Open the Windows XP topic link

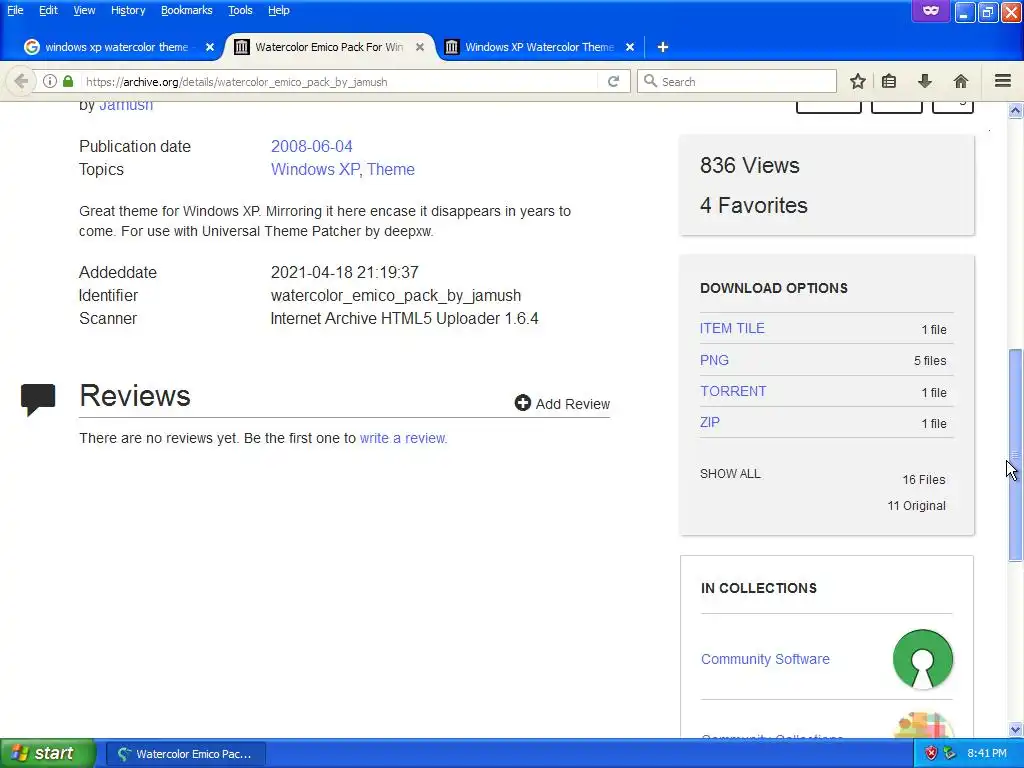click(x=315, y=169)
